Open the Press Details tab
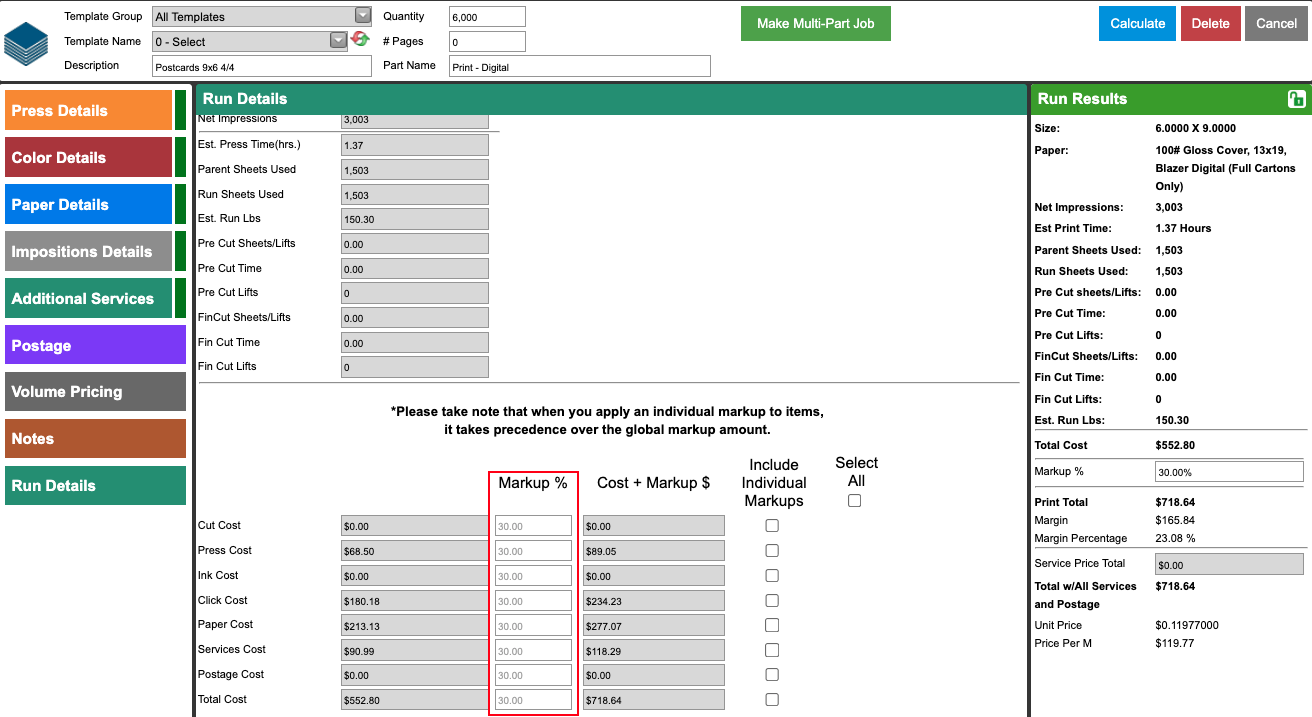This screenshot has height=717, width=1312. click(x=89, y=110)
